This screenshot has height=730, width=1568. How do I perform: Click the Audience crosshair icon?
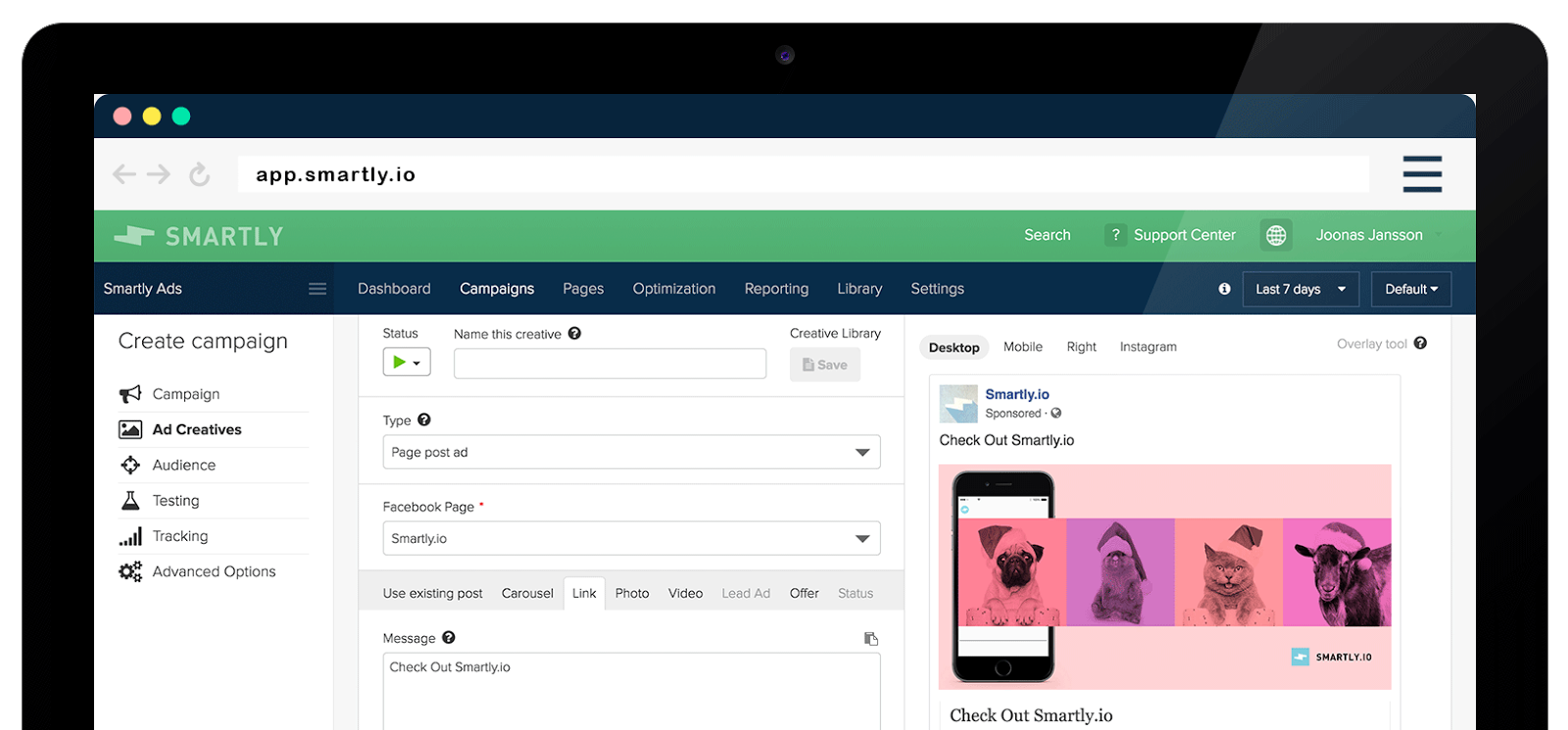[130, 465]
